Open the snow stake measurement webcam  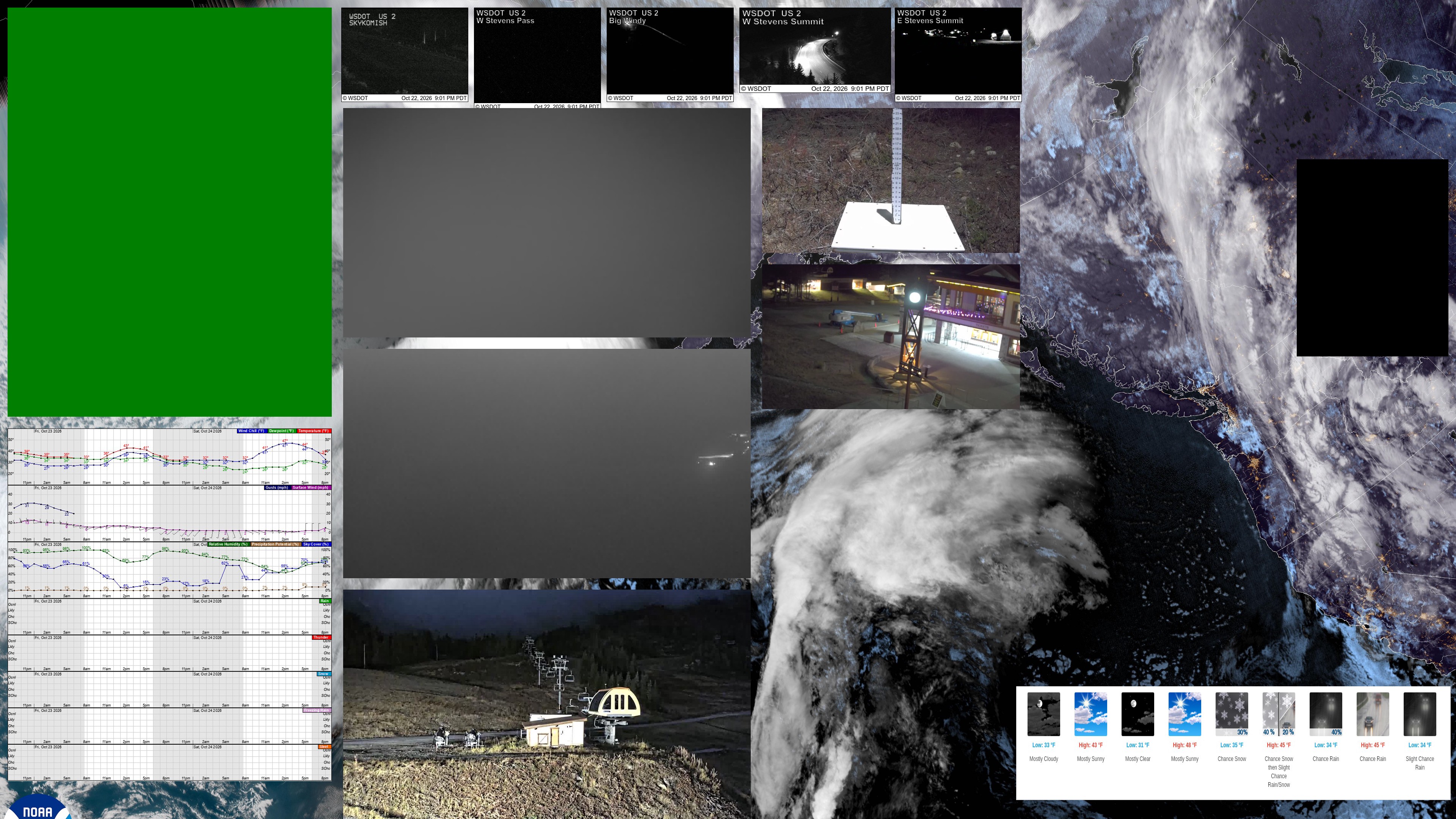click(x=891, y=180)
